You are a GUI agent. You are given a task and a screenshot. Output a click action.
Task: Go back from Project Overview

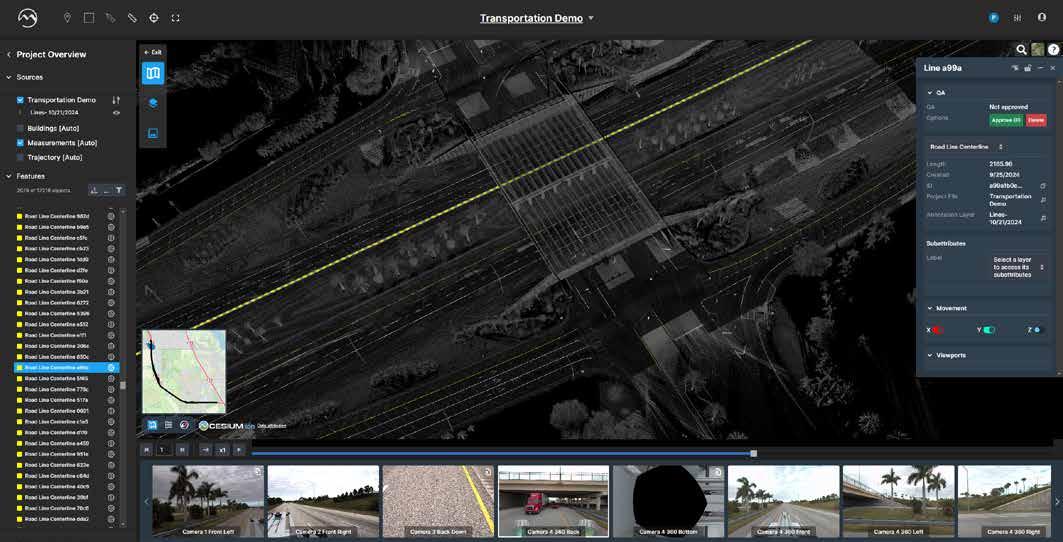(9, 54)
